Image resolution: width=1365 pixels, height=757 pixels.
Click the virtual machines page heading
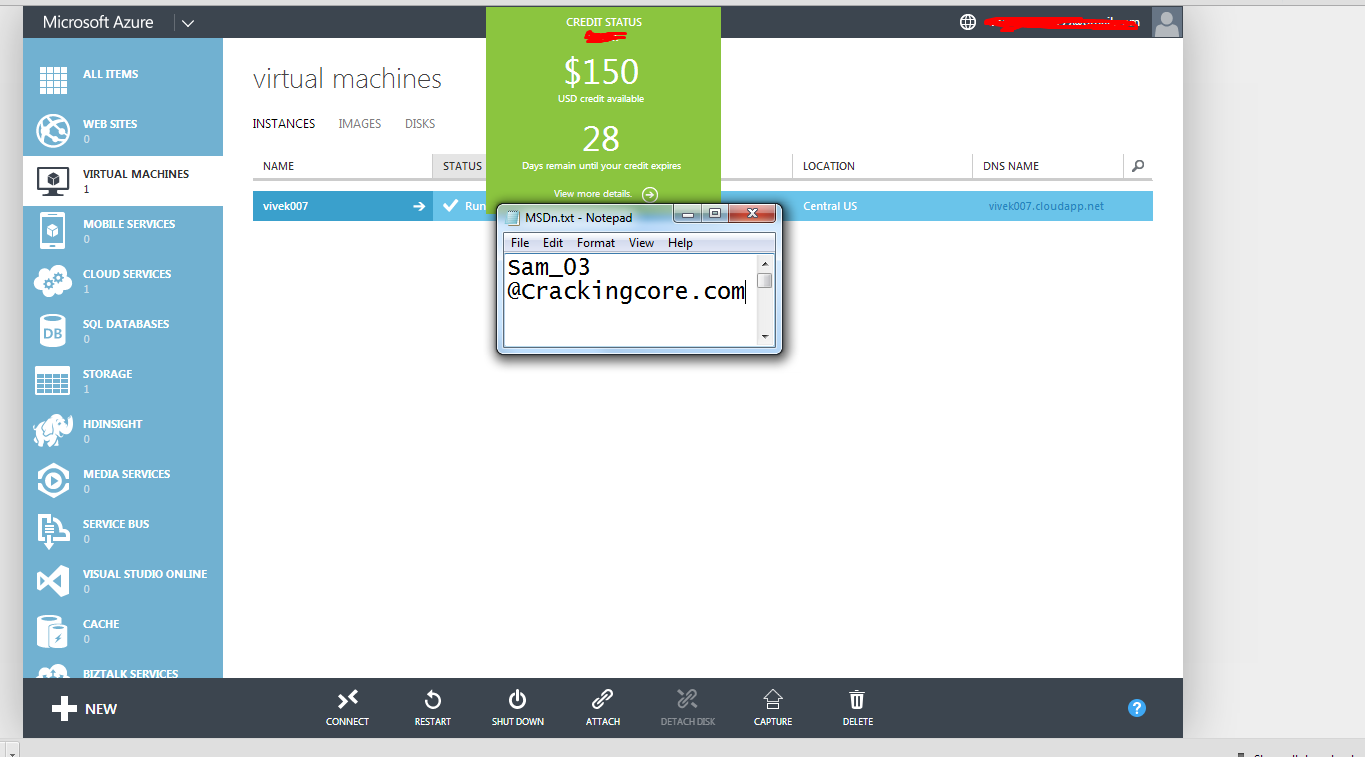[x=347, y=79]
